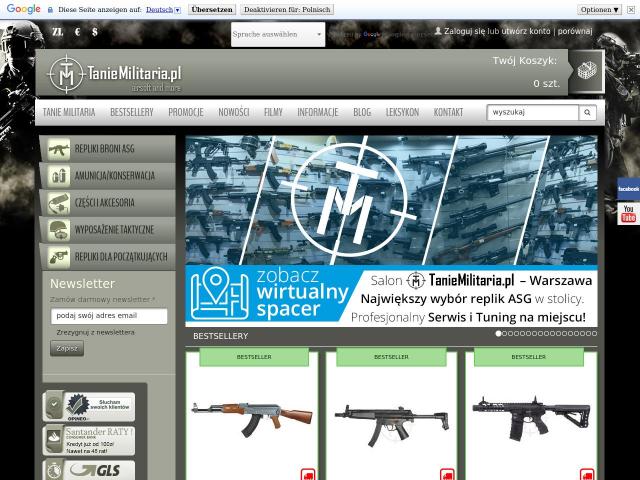Switch currency to euro
Screen dimensions: 640x480
[x=78, y=31]
